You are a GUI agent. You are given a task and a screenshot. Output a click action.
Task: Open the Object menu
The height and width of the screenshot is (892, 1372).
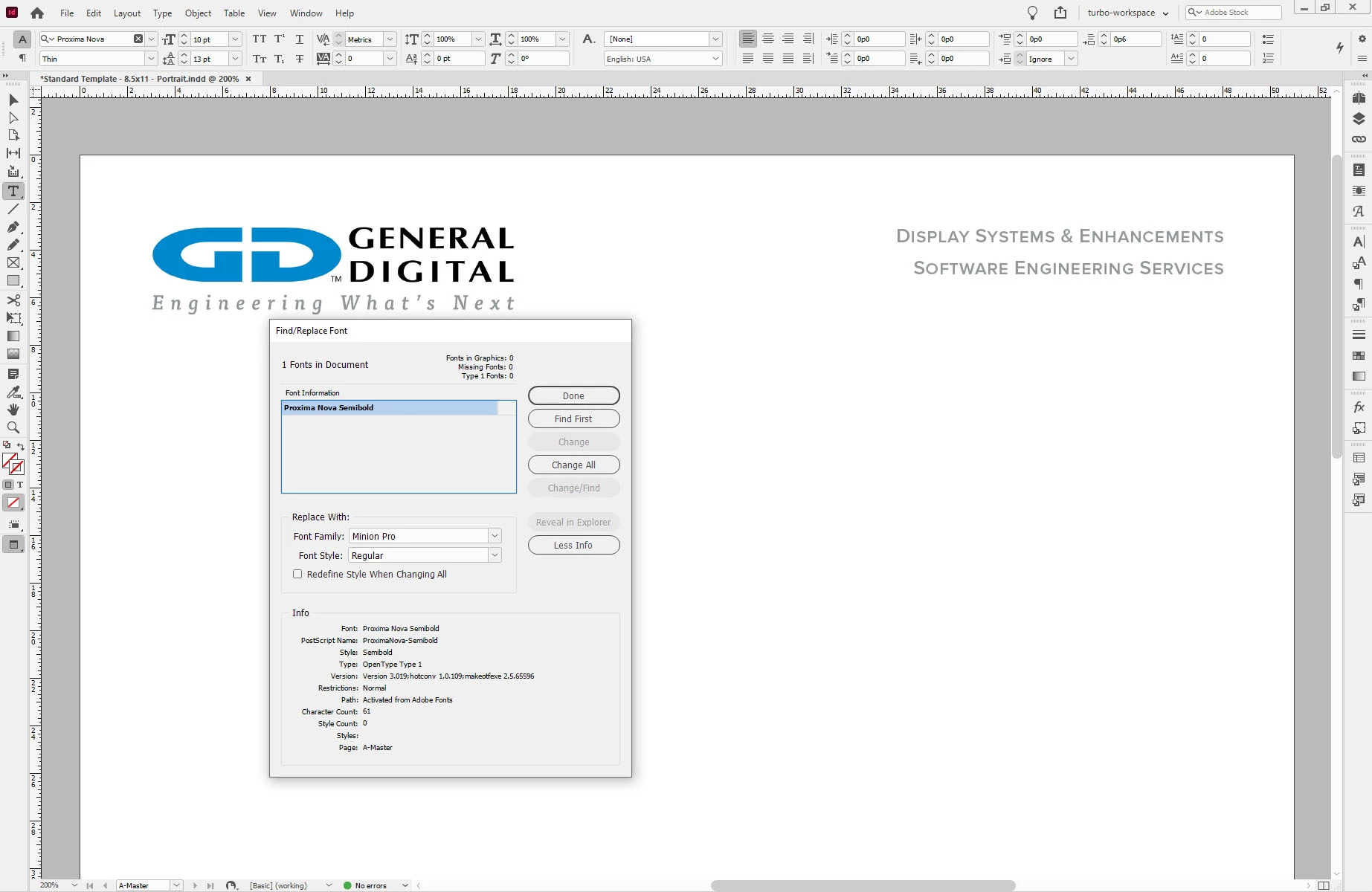(198, 13)
